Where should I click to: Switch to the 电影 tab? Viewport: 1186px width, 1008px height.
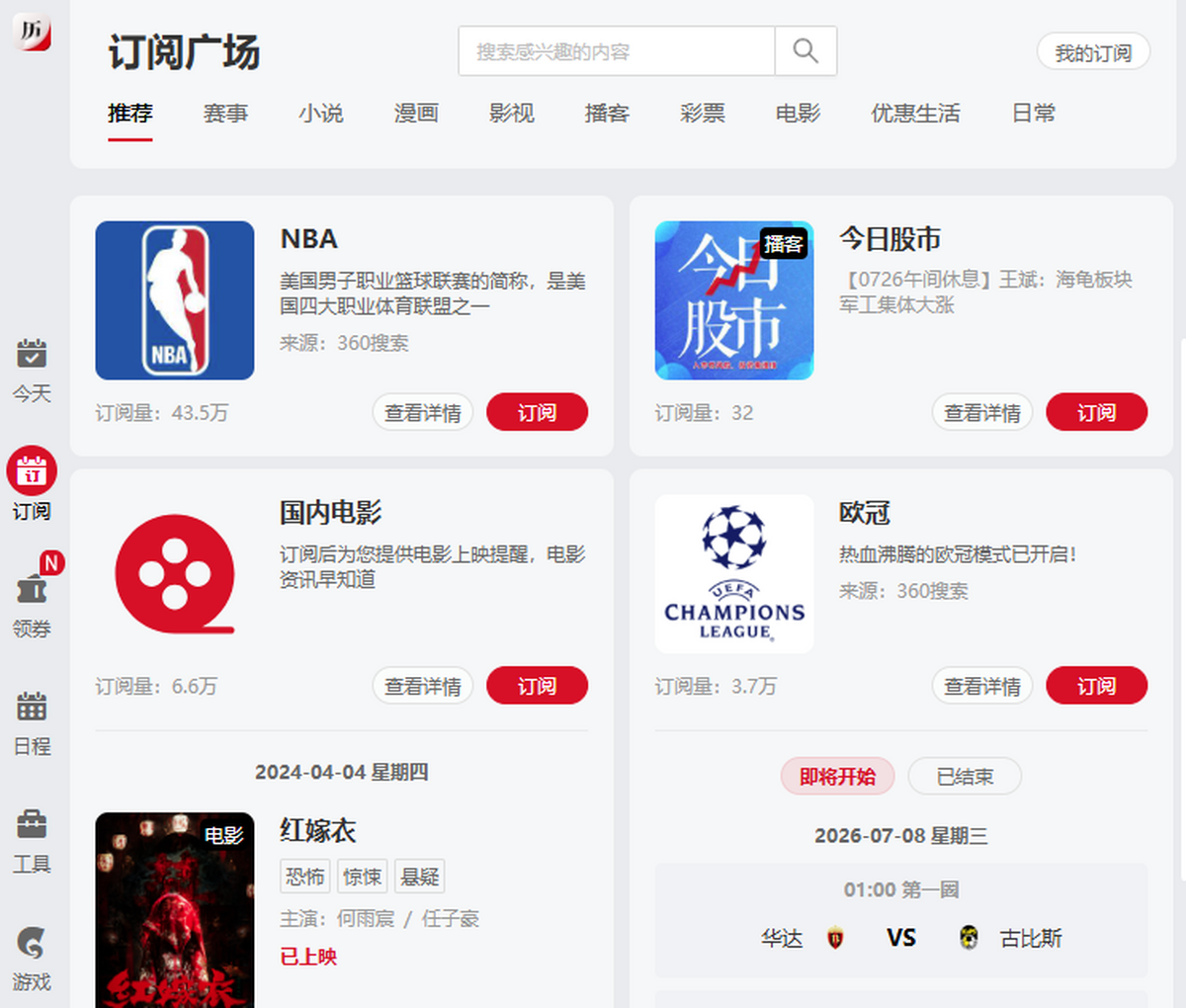(x=799, y=113)
